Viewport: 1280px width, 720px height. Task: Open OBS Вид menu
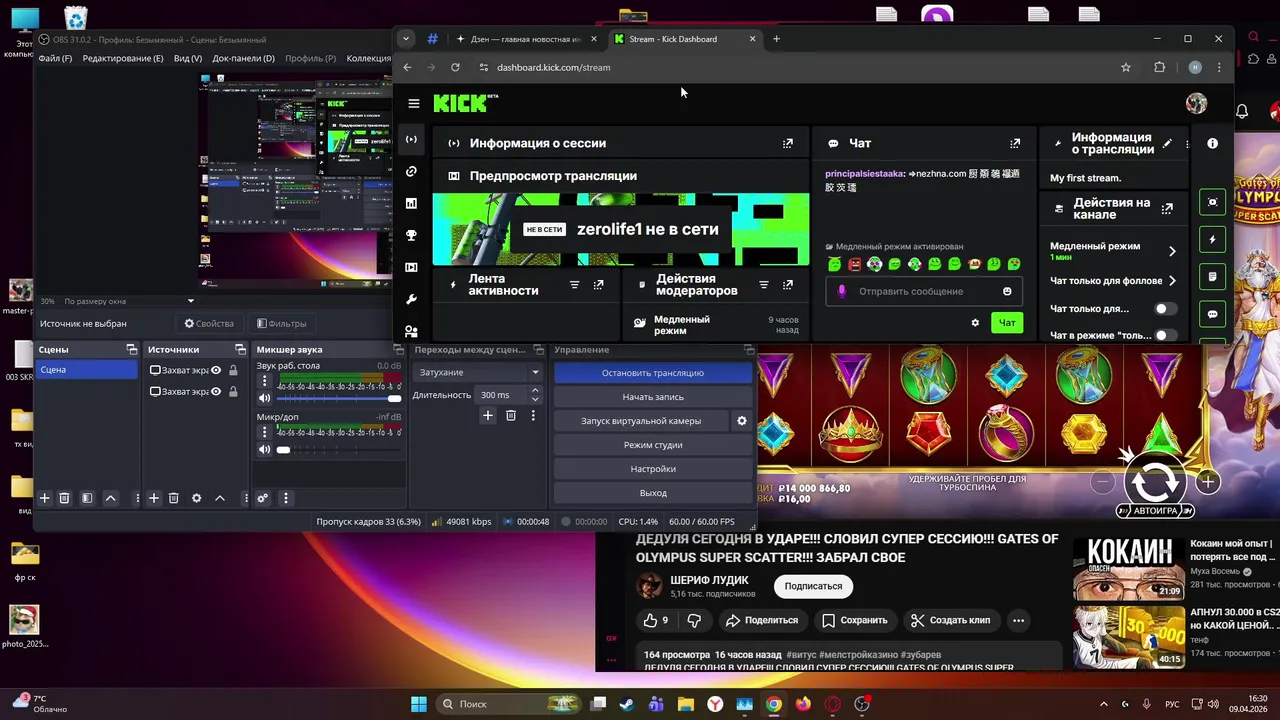tap(188, 58)
